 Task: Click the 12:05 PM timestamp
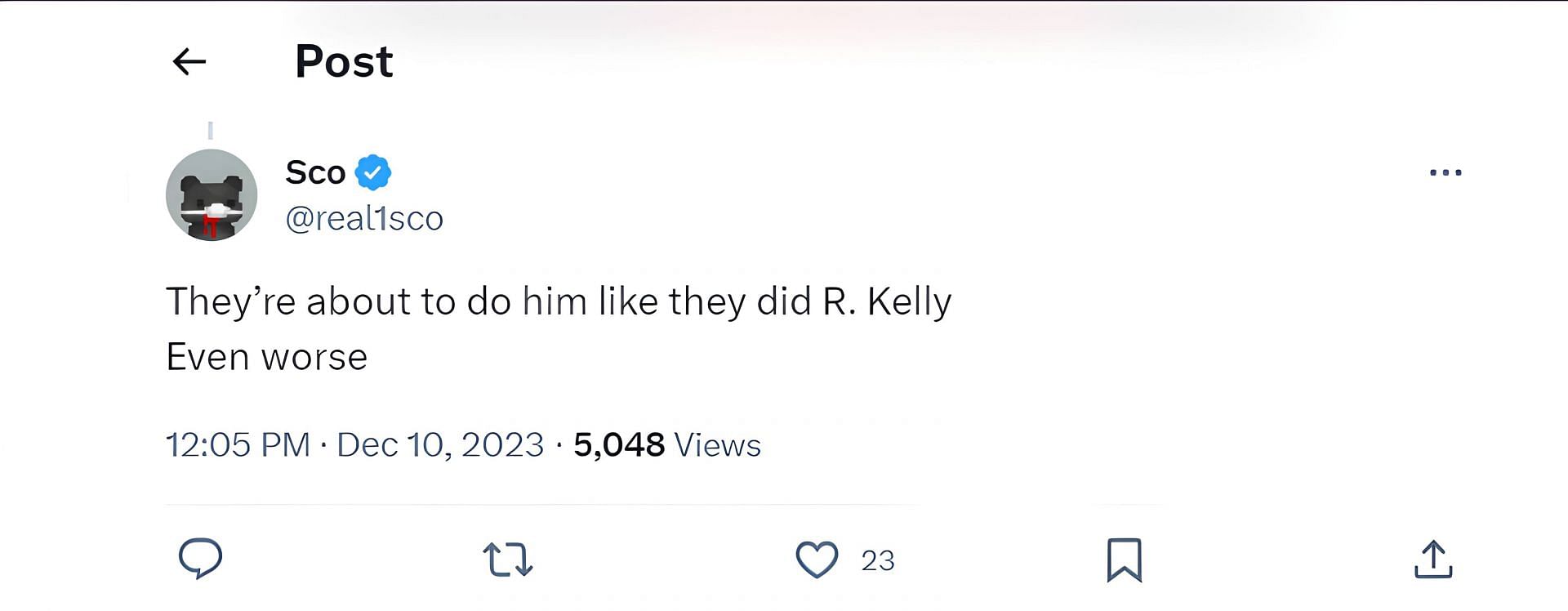tap(238, 445)
